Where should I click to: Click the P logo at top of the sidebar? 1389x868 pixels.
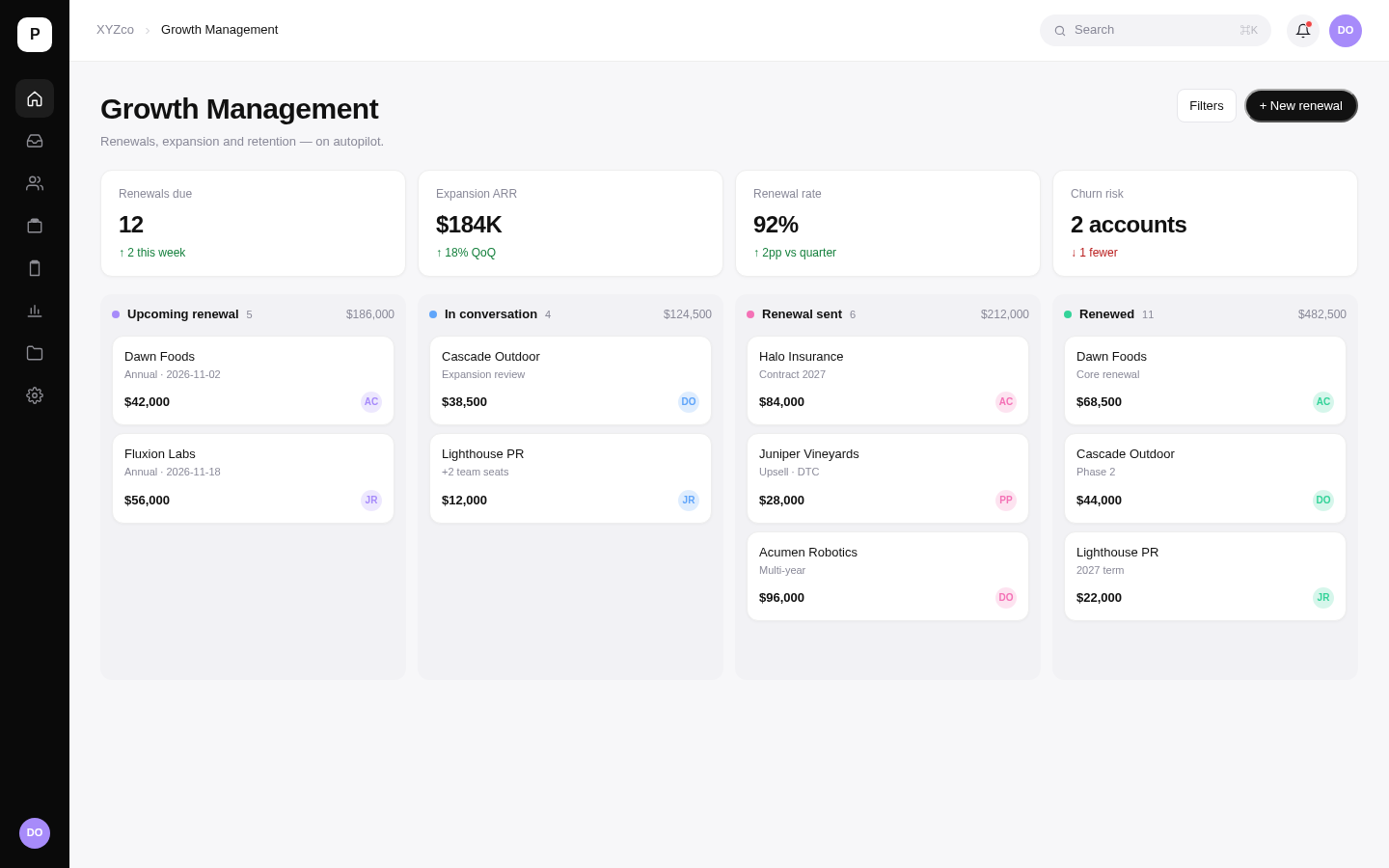[x=35, y=35]
